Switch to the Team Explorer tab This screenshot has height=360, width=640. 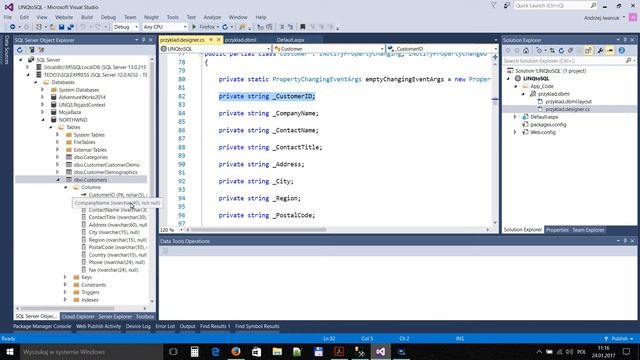(x=588, y=230)
